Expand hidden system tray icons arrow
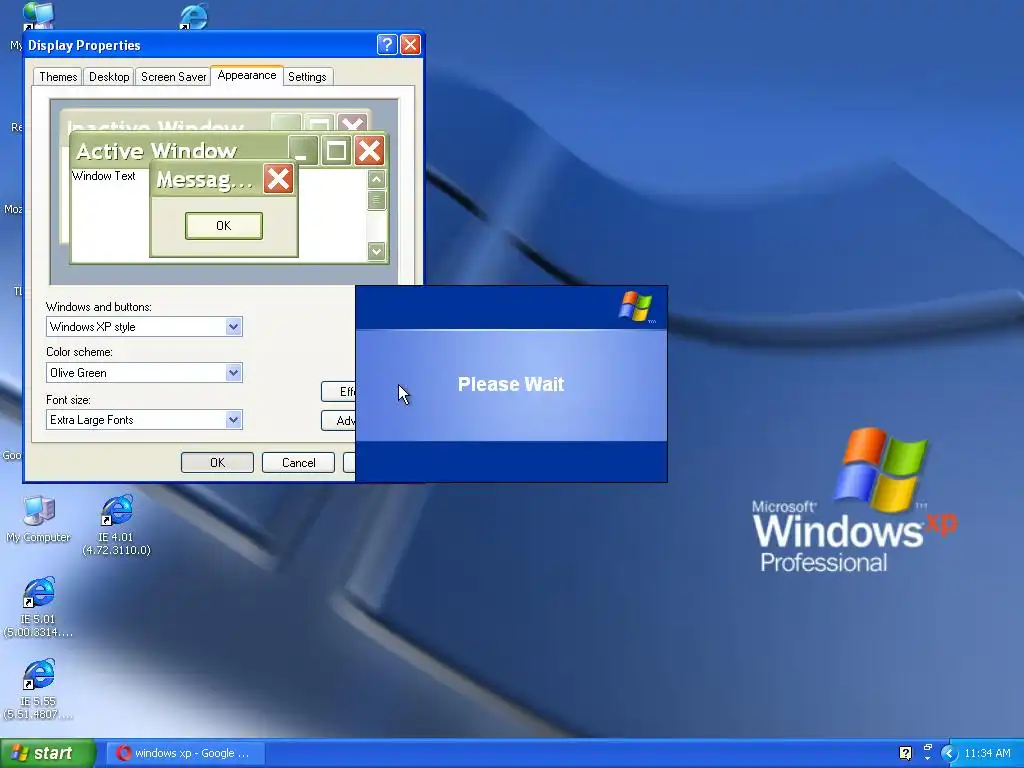Viewport: 1024px width, 768px height. click(x=950, y=753)
